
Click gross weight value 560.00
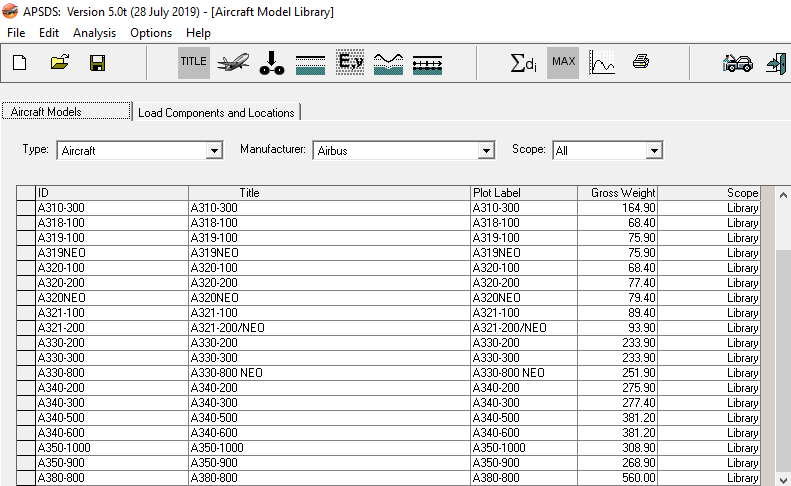[617, 478]
